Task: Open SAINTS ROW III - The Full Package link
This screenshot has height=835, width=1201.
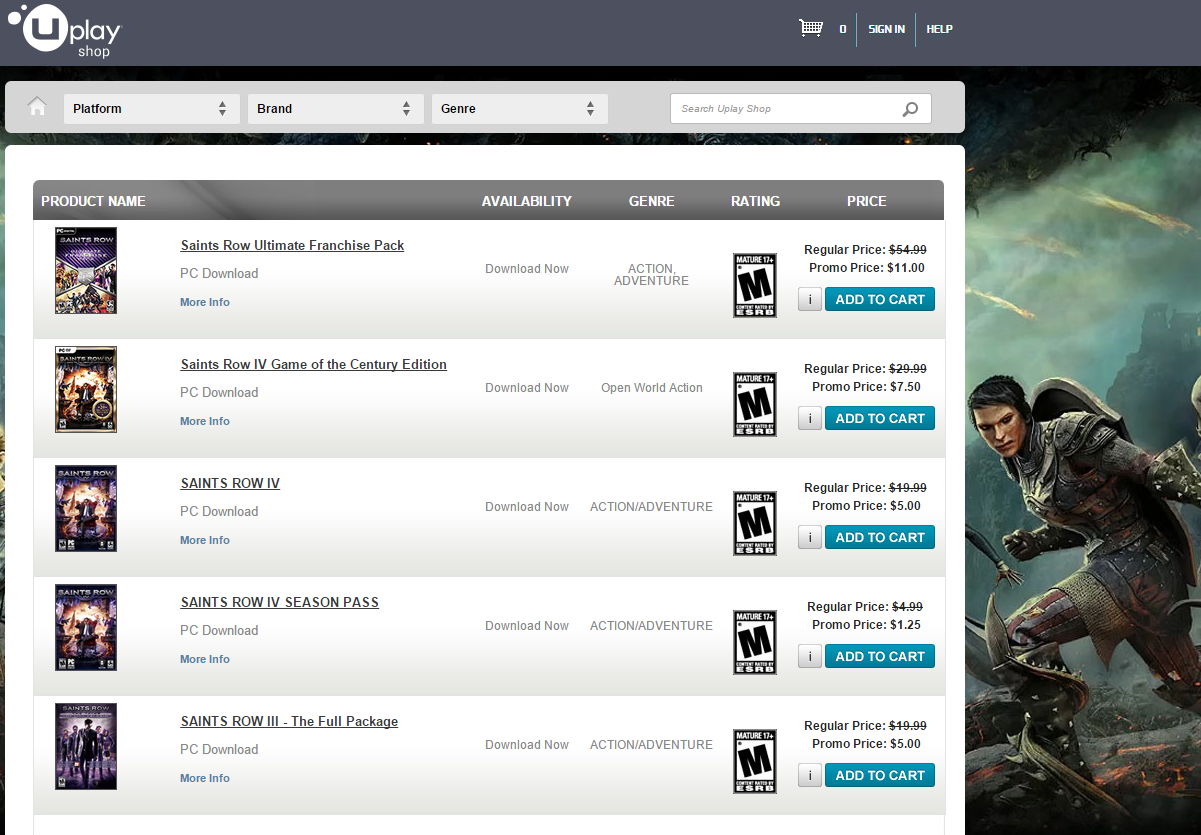Action: click(289, 722)
